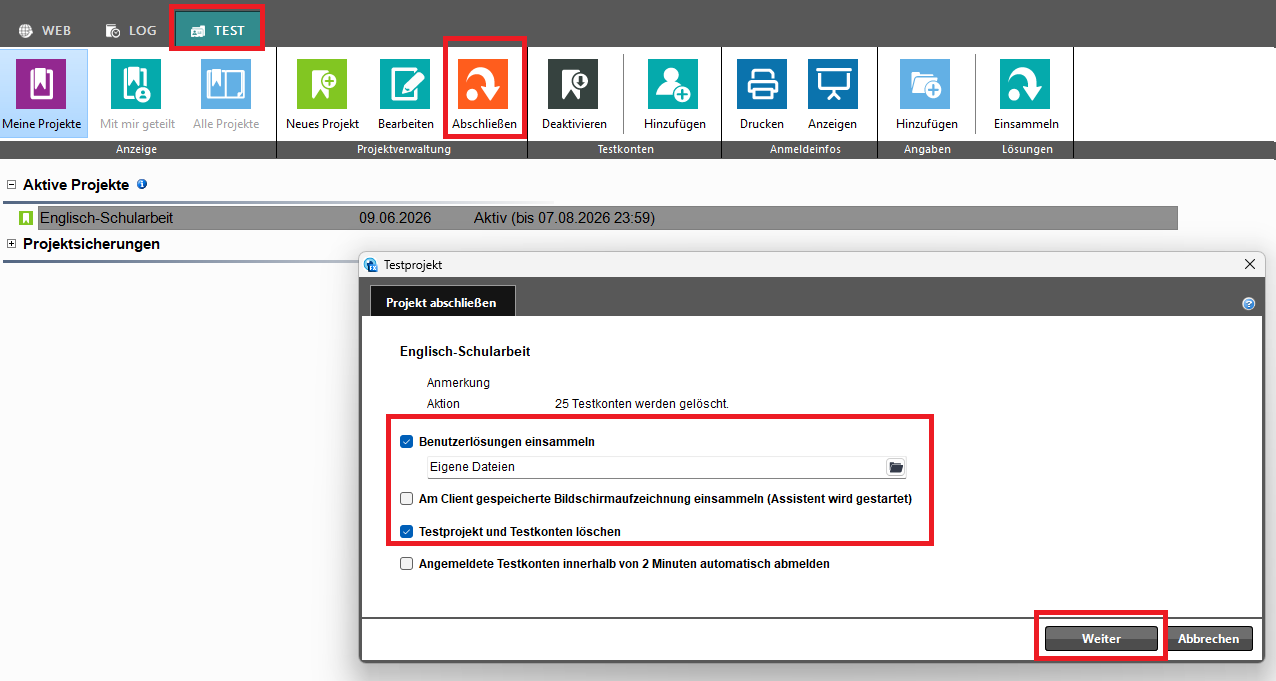Open the help icon in Testprojekt dialog

(x=1248, y=303)
